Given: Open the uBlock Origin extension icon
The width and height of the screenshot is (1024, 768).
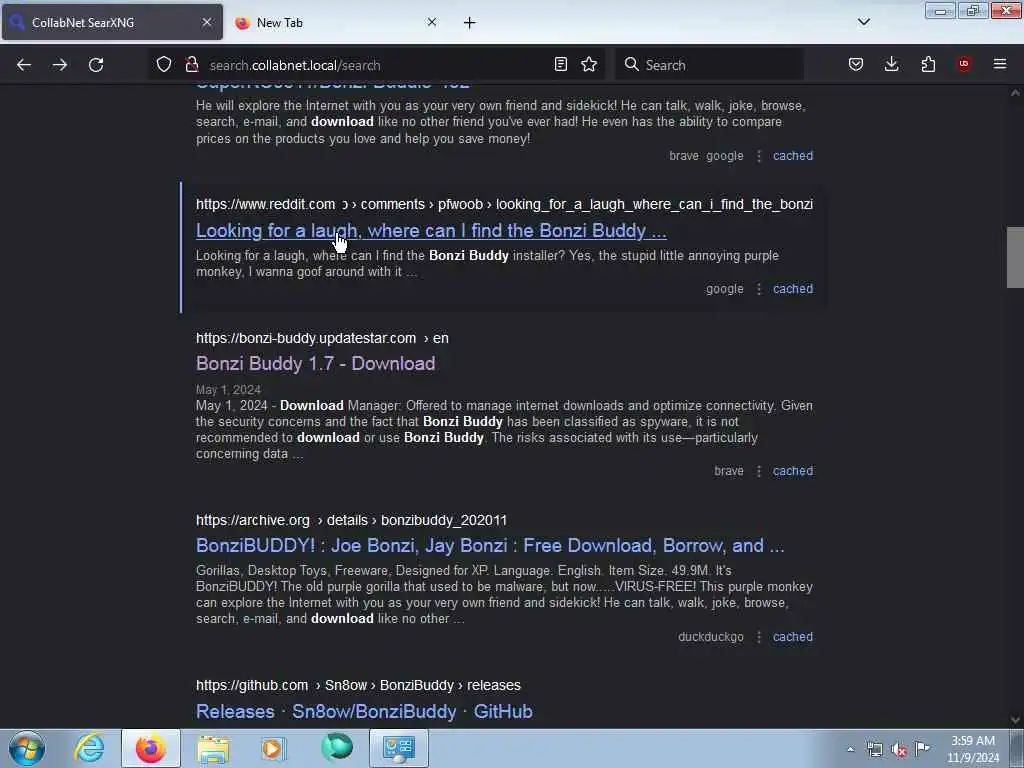Looking at the screenshot, I should [964, 64].
